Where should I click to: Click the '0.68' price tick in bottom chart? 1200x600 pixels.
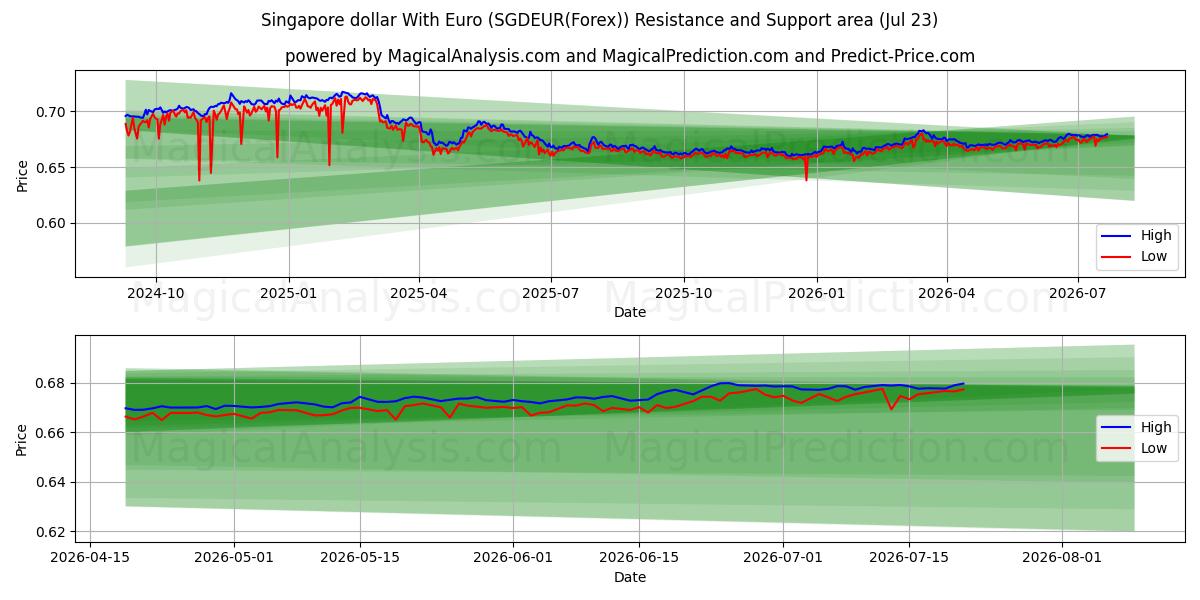coord(52,383)
